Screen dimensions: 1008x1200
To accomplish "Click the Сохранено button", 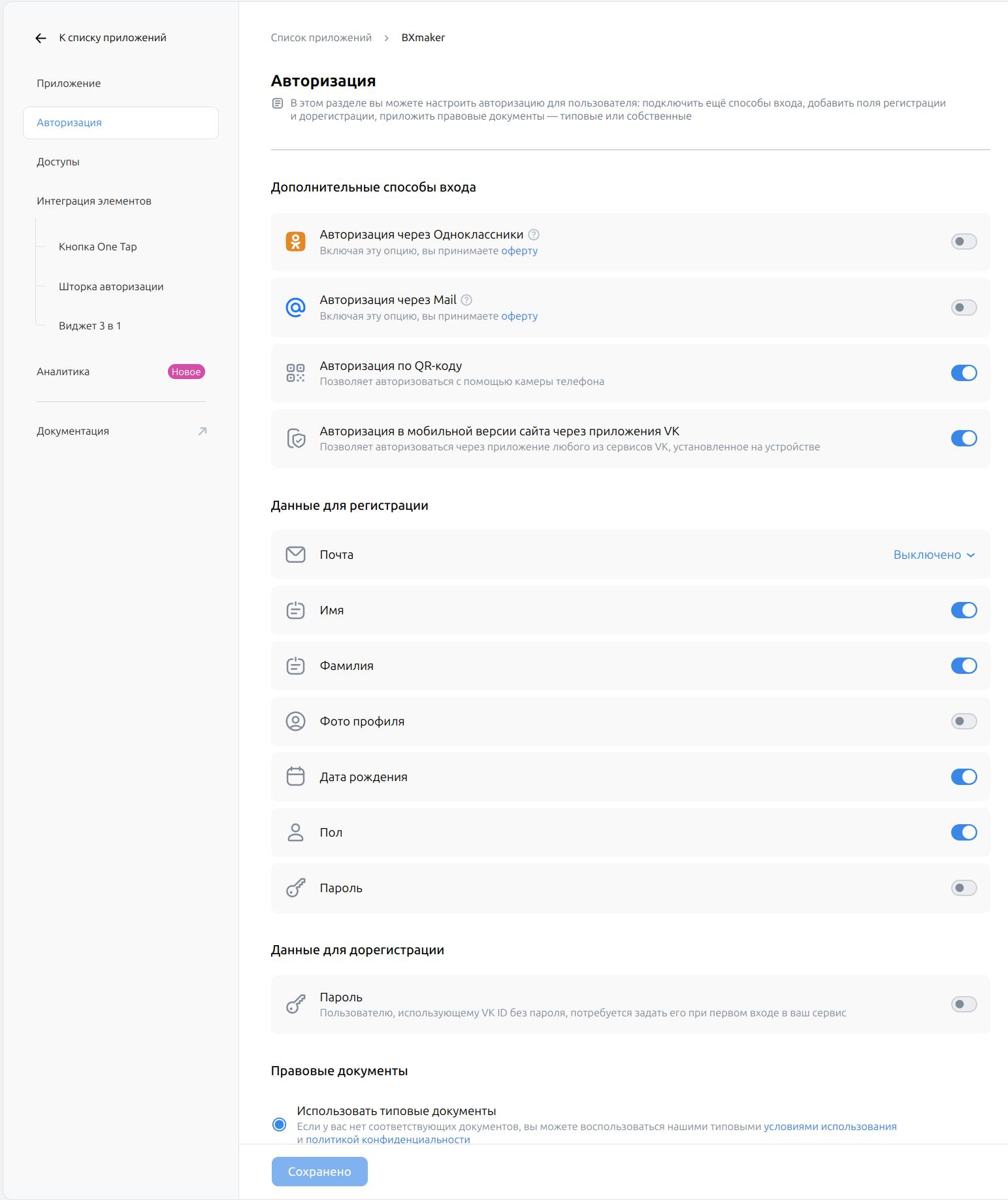I will click(x=319, y=1172).
